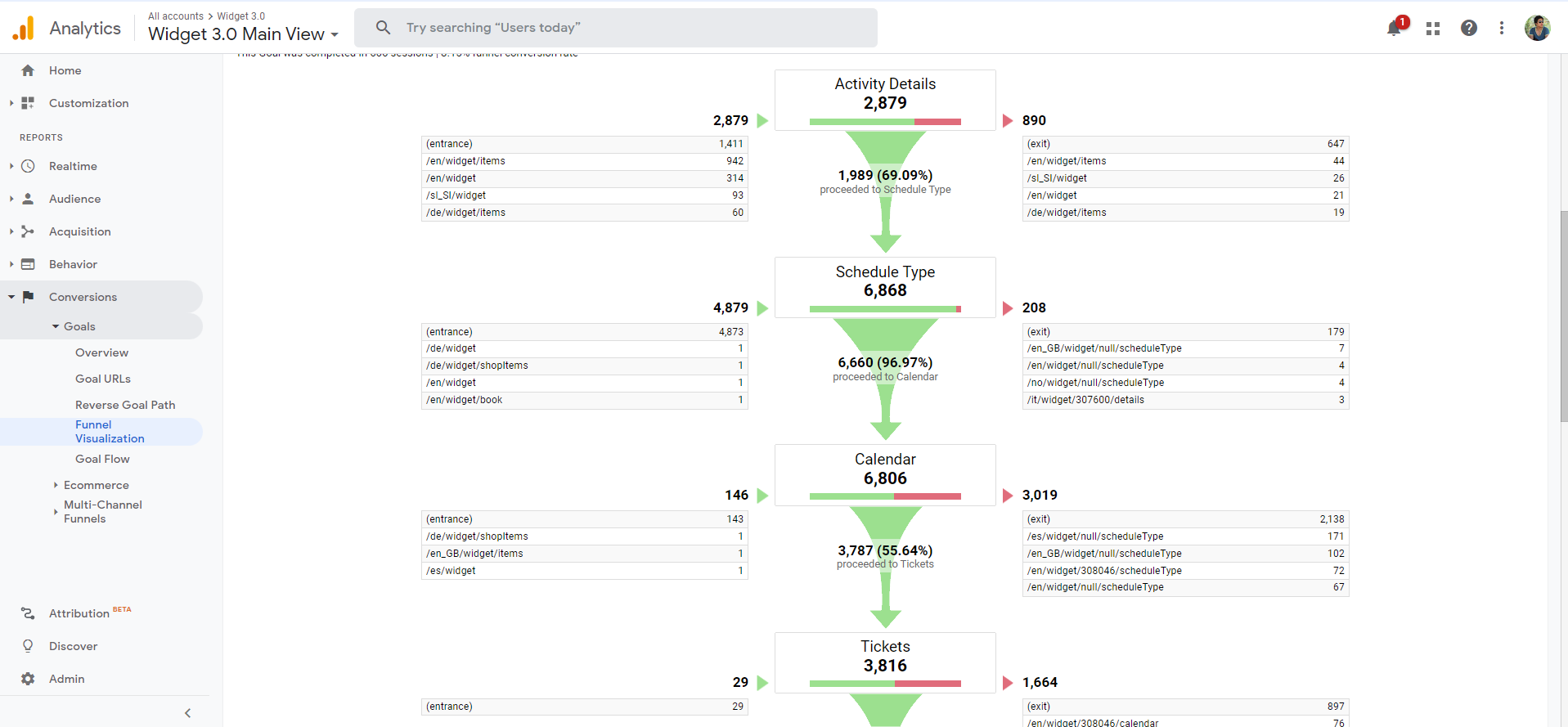Viewport: 1568px width, 727px height.
Task: Open the notifications bell
Action: [x=1395, y=29]
